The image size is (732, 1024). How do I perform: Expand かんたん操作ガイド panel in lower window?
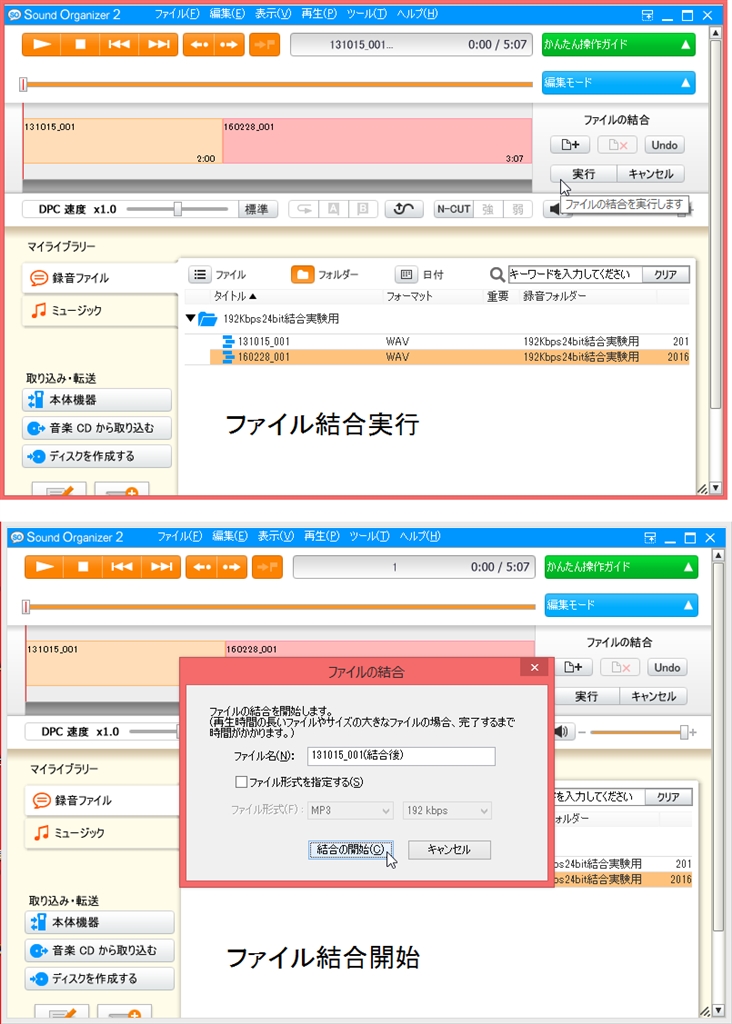coord(621,567)
